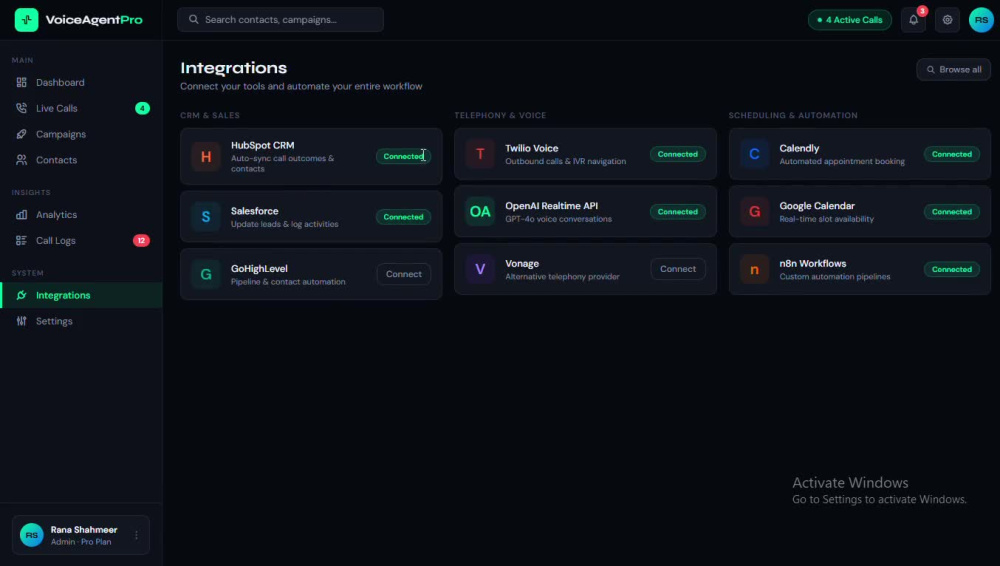Click the Browse all button

953,70
